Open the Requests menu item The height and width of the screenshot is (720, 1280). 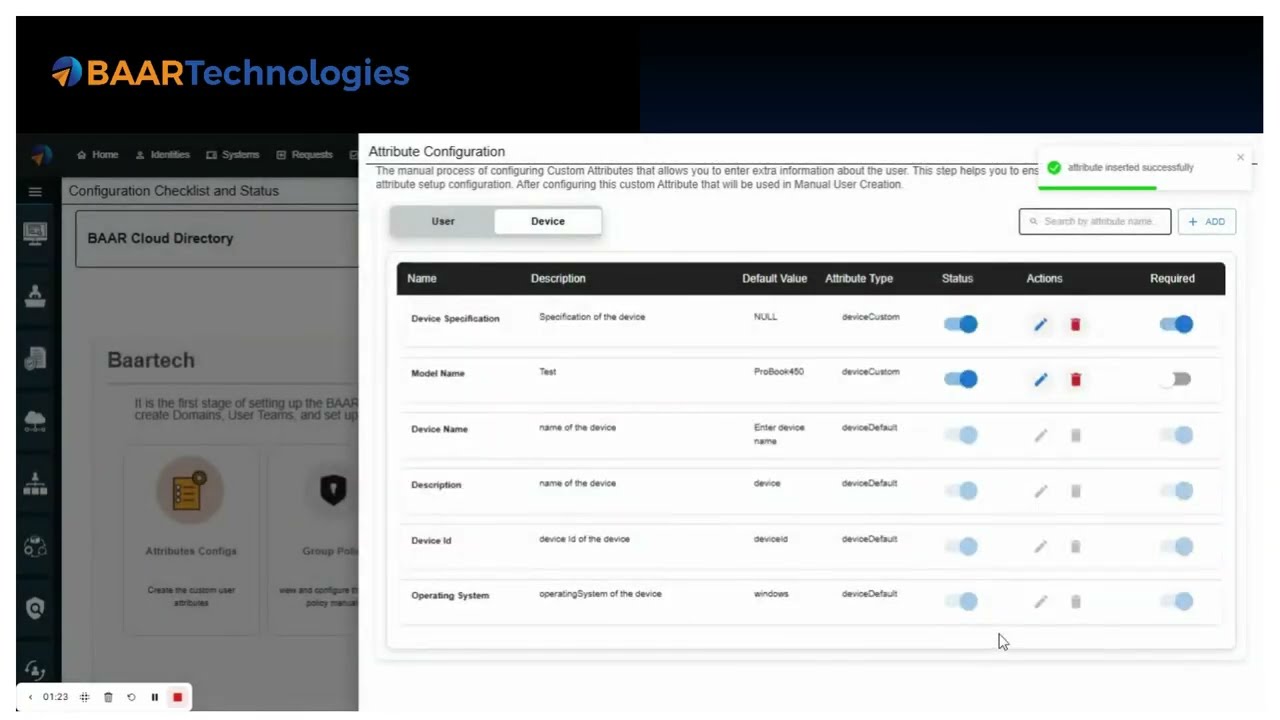[x=305, y=155]
